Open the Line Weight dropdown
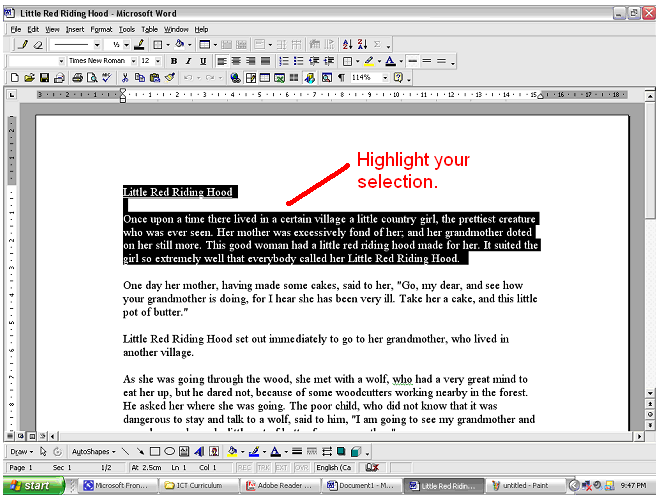This screenshot has width=662, height=500. pyautogui.click(x=126, y=44)
